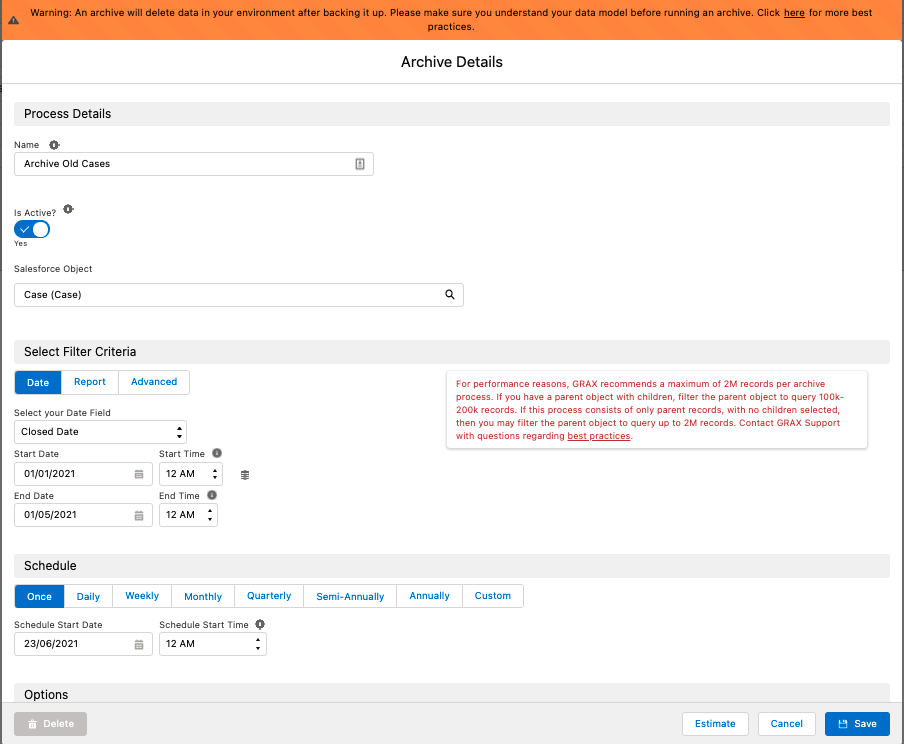This screenshot has height=744, width=904.
Task: Open the Schedule Start Time dropdown
Action: (213, 644)
